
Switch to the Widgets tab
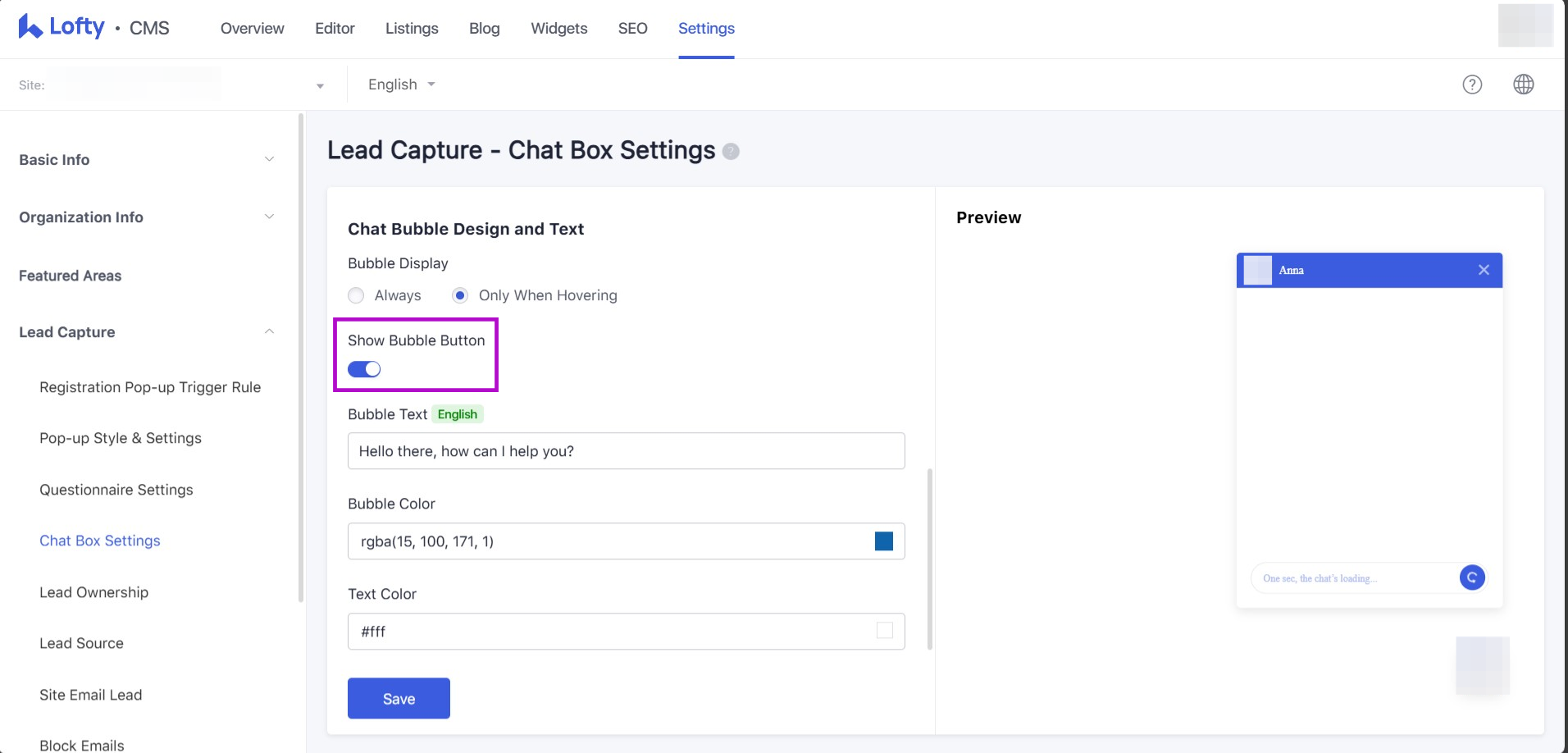coord(558,29)
